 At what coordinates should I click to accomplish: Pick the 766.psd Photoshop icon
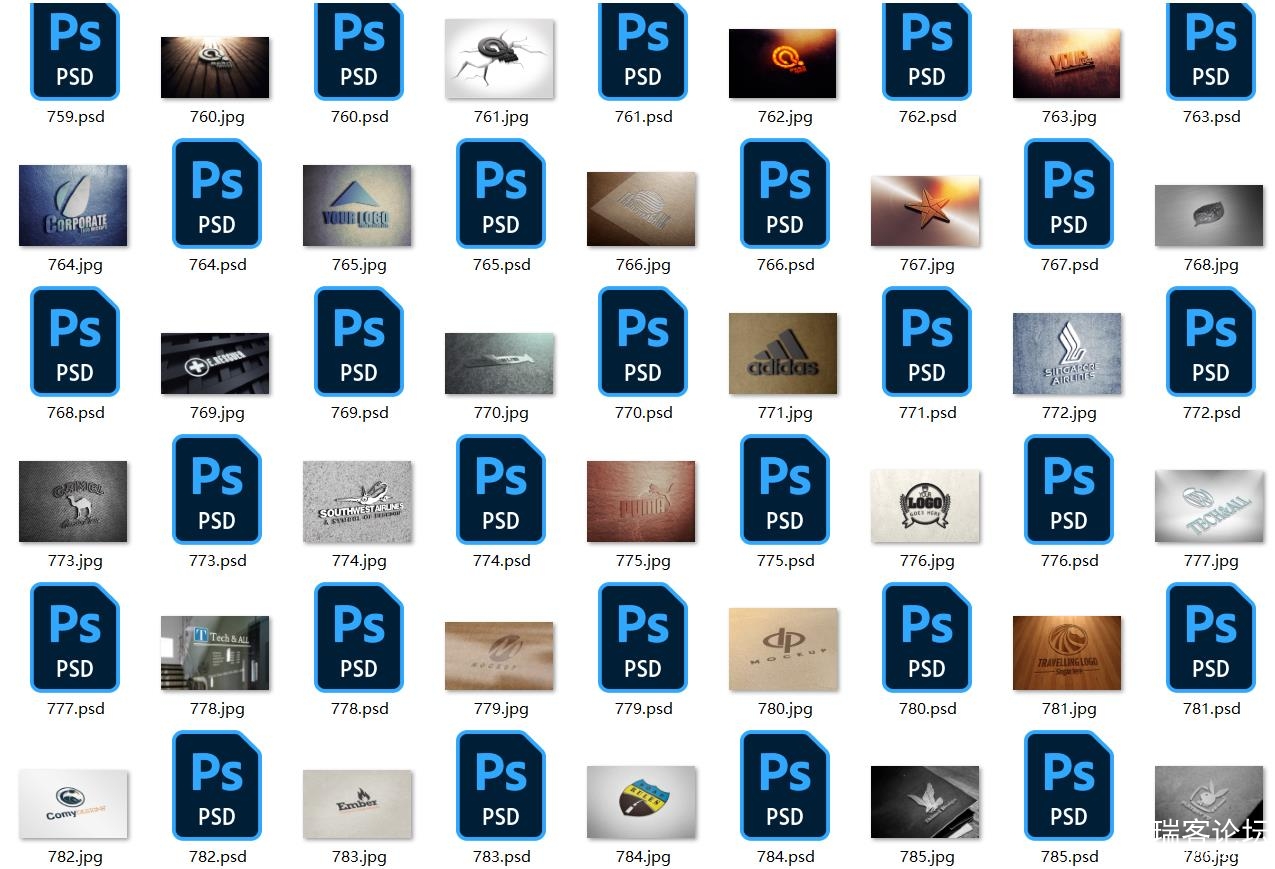tap(785, 194)
